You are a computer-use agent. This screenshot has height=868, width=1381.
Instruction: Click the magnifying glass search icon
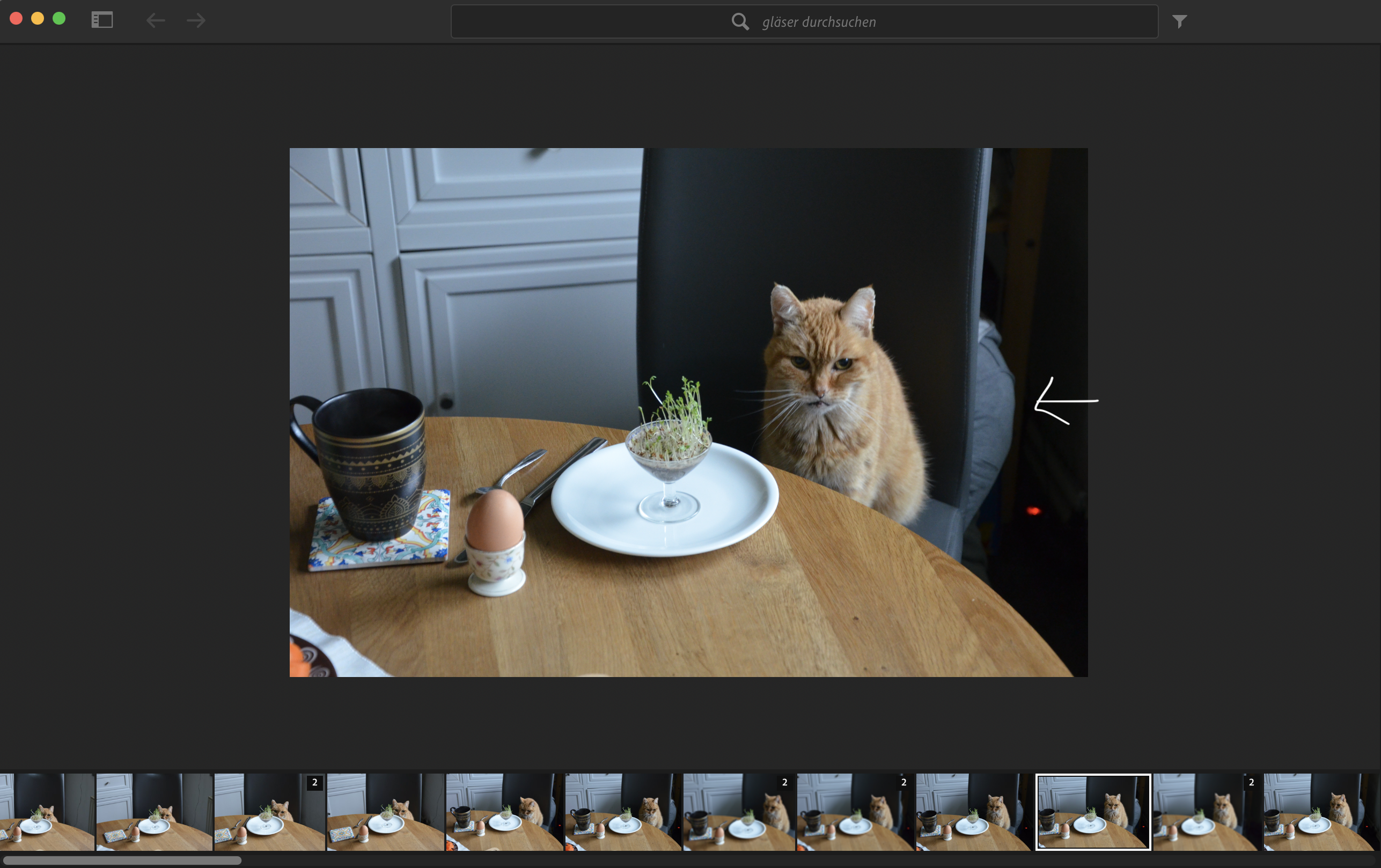[740, 22]
